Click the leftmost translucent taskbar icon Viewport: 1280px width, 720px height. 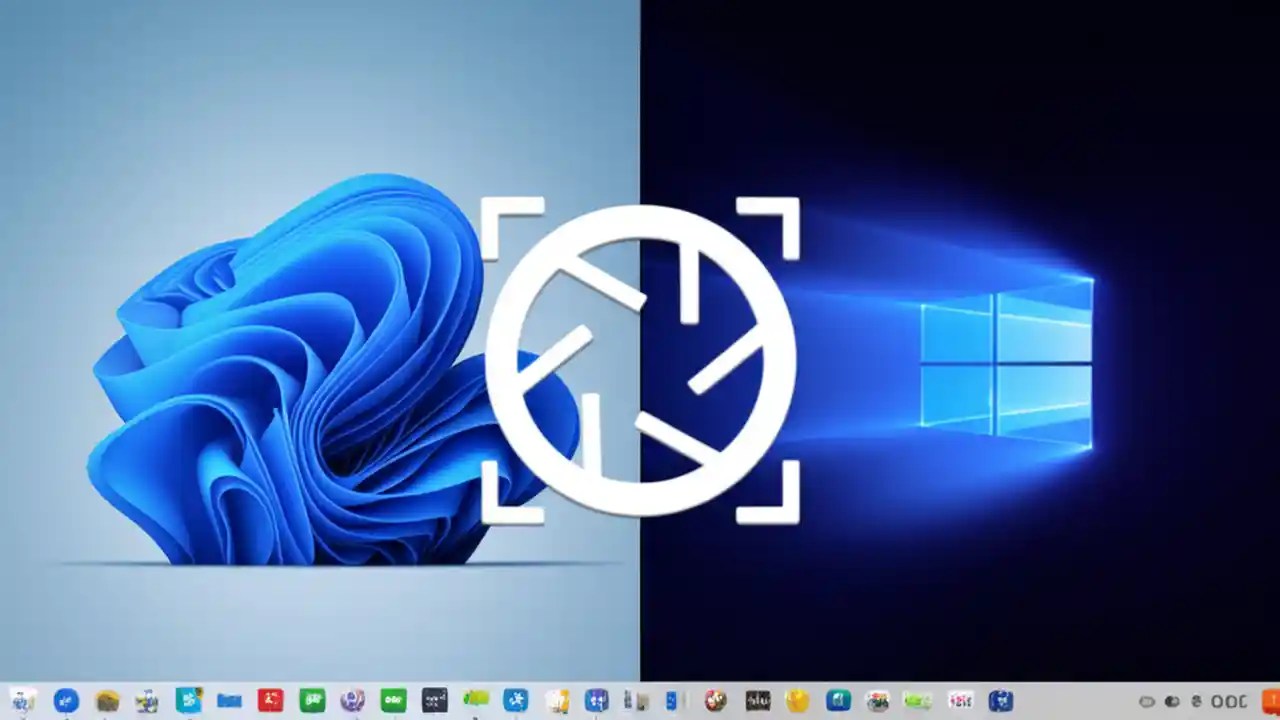click(20, 700)
